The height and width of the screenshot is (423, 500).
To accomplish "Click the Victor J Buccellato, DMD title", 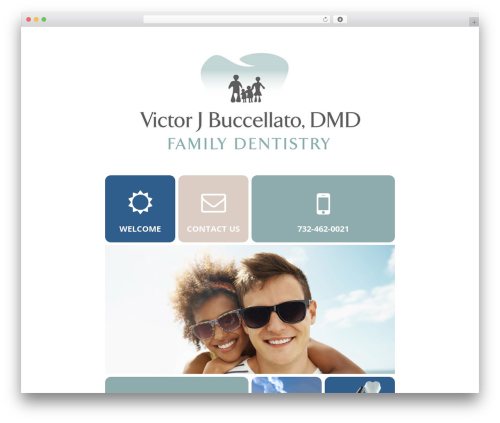I will coord(250,120).
